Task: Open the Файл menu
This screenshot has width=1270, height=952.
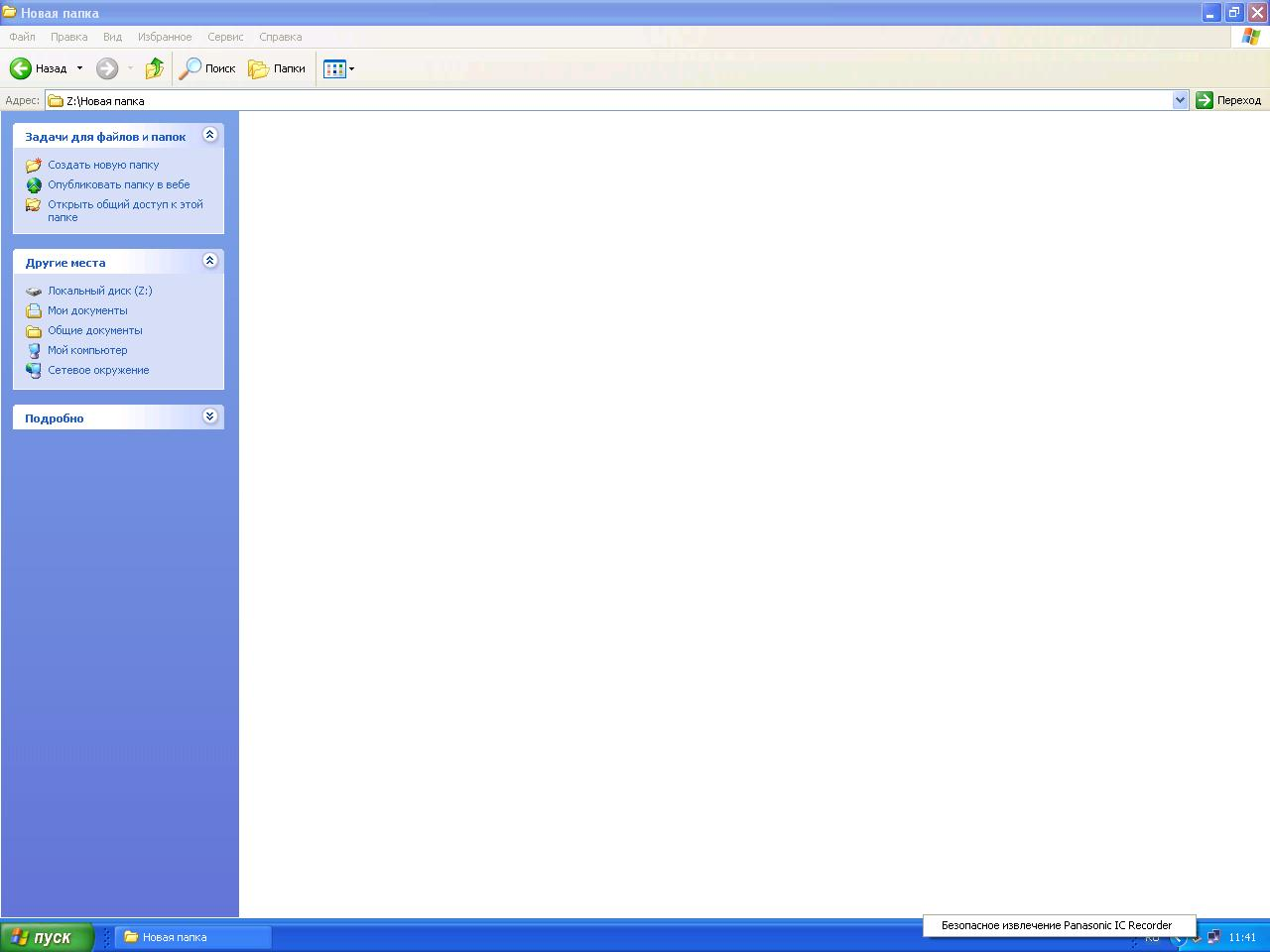Action: tap(22, 37)
